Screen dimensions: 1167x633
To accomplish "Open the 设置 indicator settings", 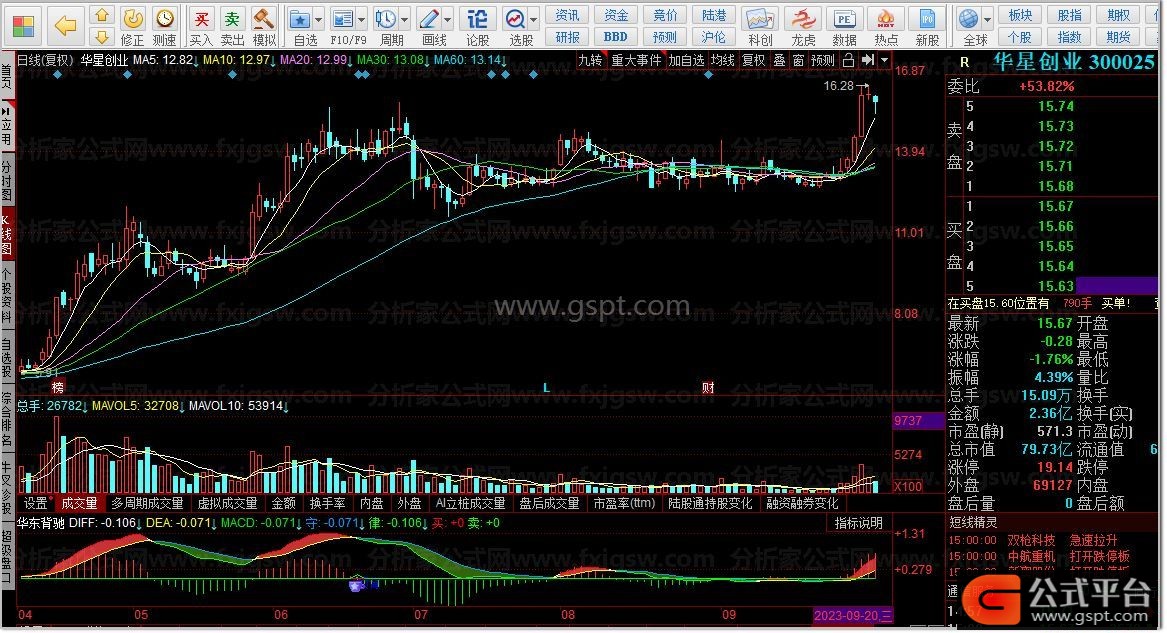I will [35, 504].
